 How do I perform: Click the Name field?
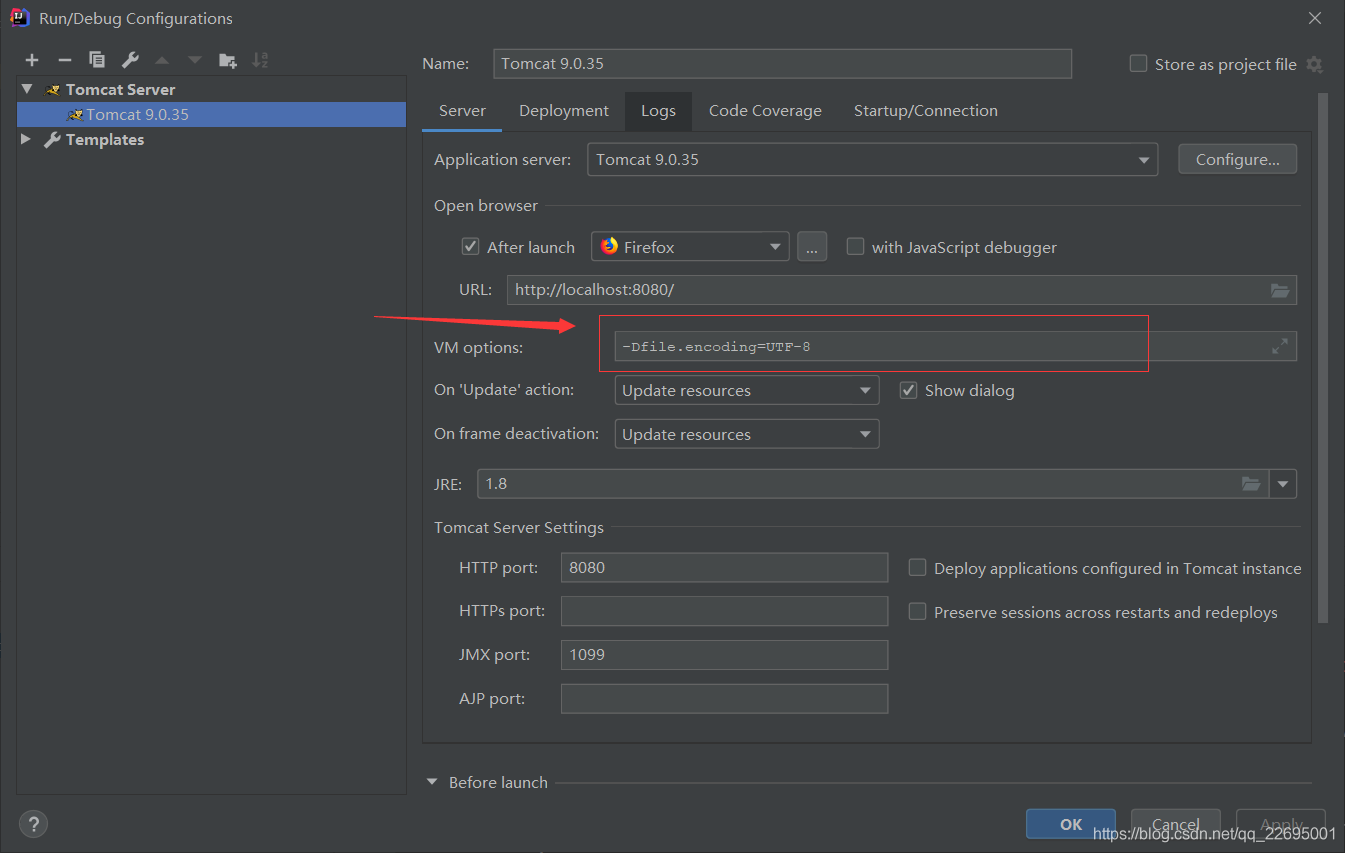coord(783,63)
